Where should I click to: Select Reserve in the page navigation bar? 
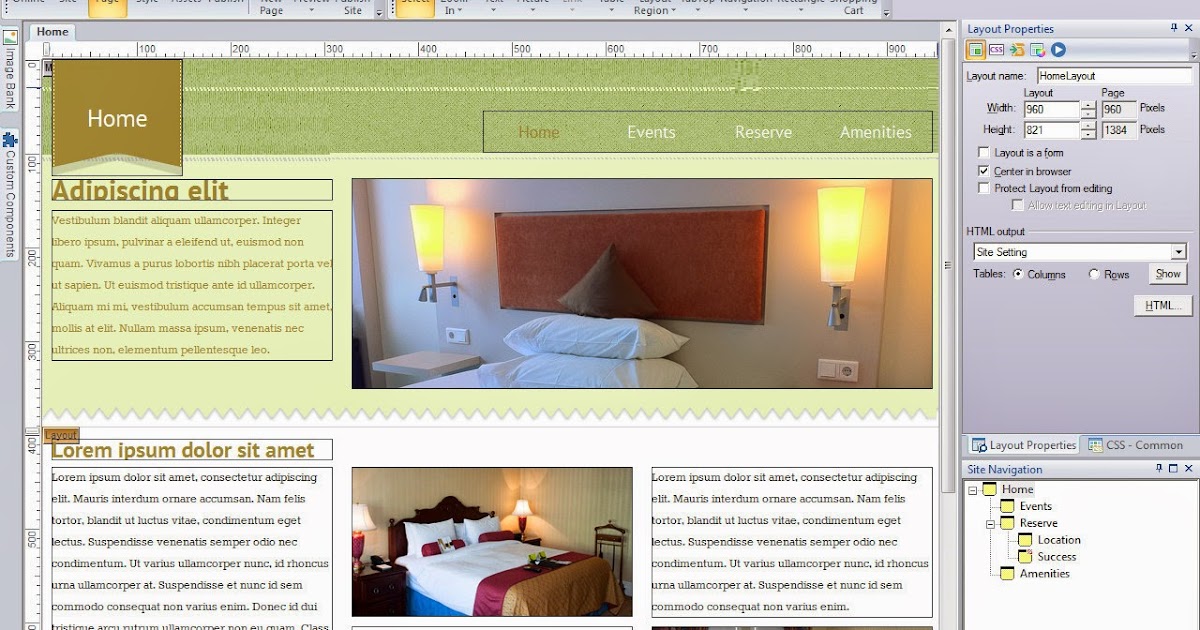(763, 132)
